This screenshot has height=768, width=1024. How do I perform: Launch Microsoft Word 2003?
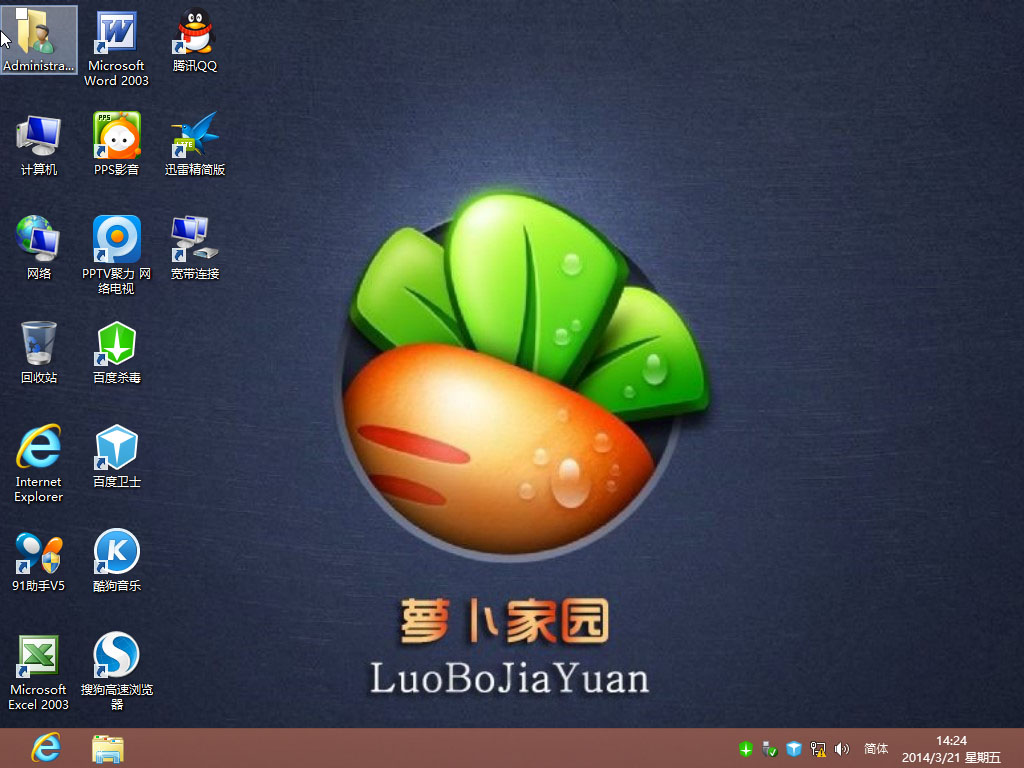coord(116,38)
